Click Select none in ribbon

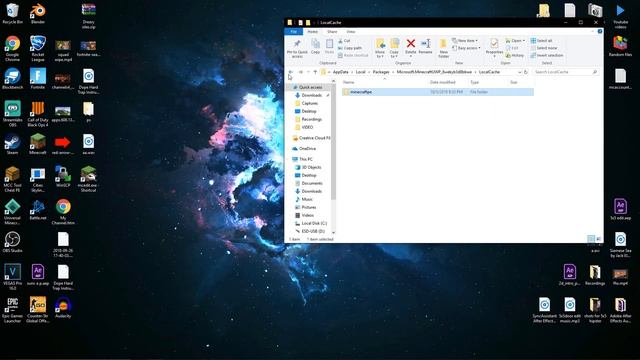click(544, 48)
